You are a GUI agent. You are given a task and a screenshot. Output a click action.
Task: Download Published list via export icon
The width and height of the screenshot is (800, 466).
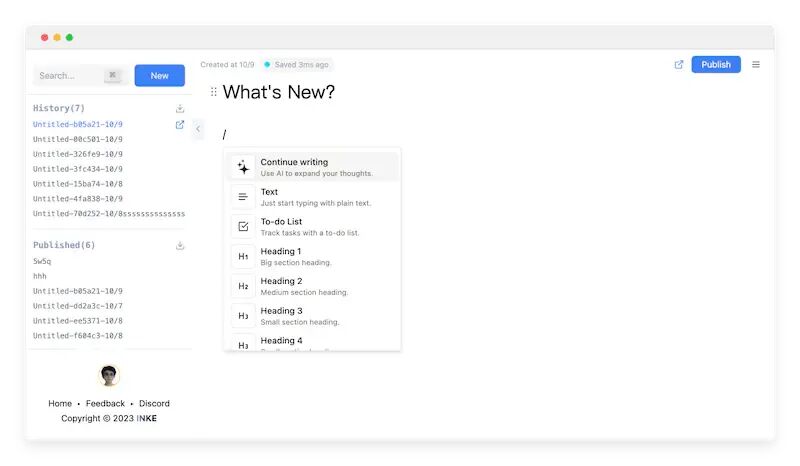tap(180, 246)
